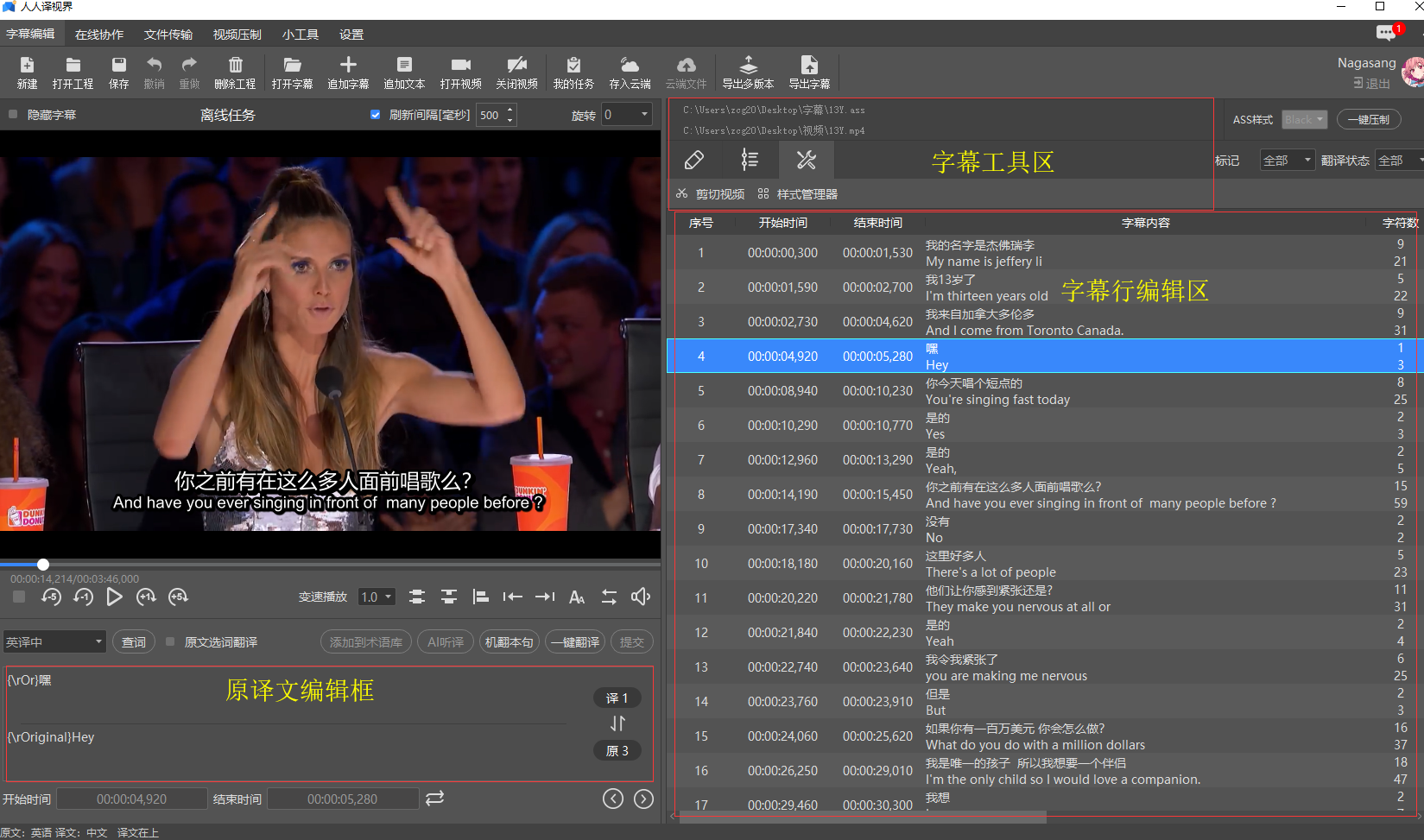Go to previous subtitle line arrow

tap(613, 799)
